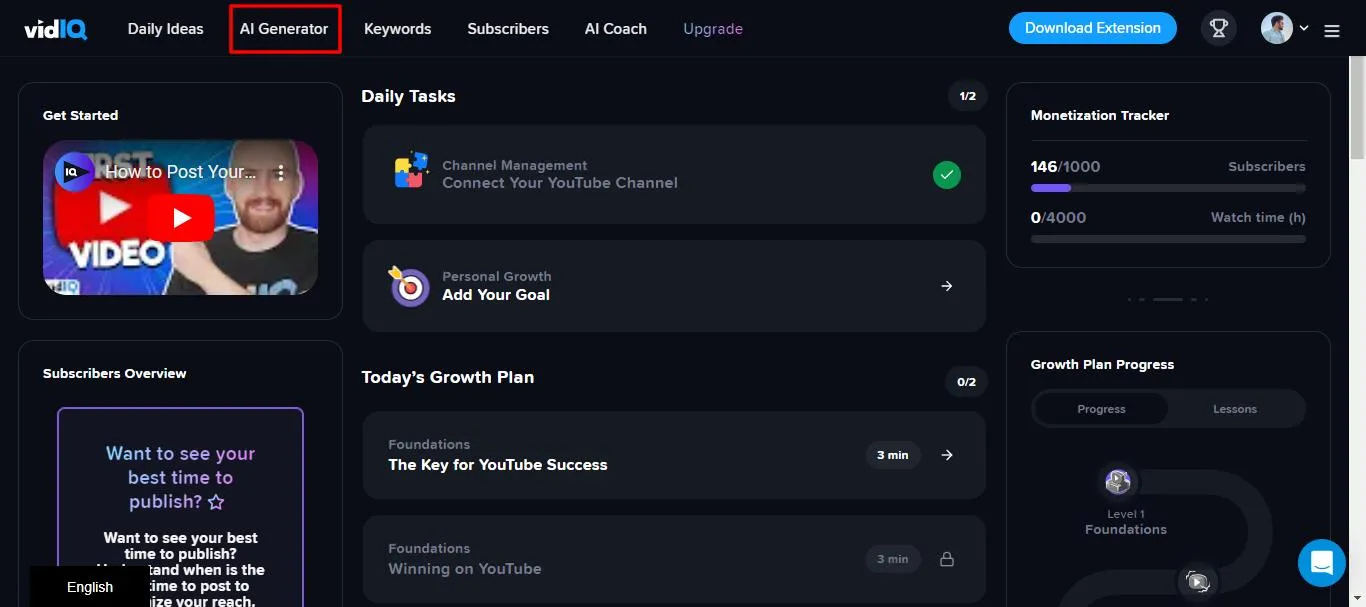Open the chat support bubble
The image size is (1366, 607).
click(x=1321, y=562)
